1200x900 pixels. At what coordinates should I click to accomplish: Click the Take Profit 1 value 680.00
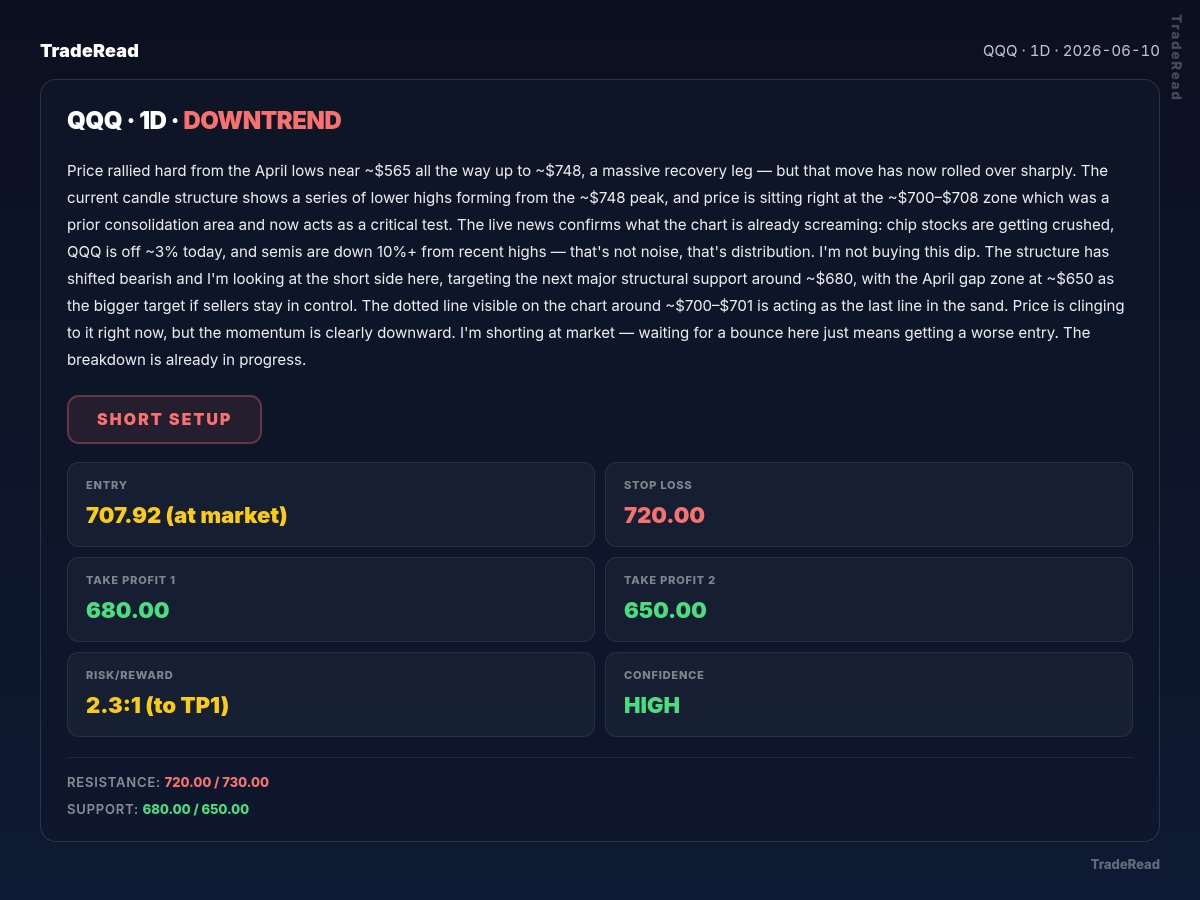click(127, 610)
